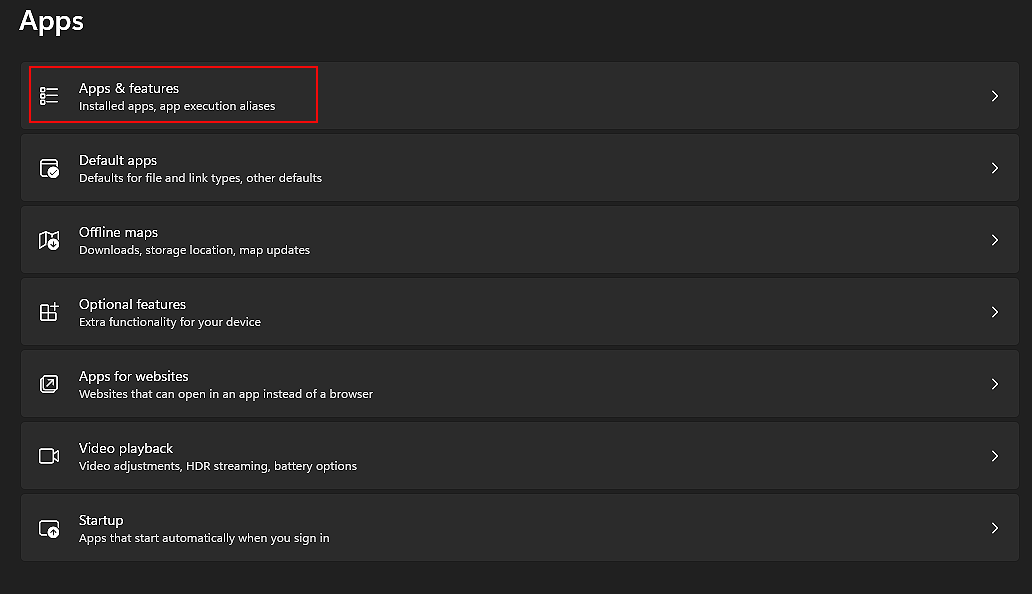Expand the Video playback chevron

point(994,455)
